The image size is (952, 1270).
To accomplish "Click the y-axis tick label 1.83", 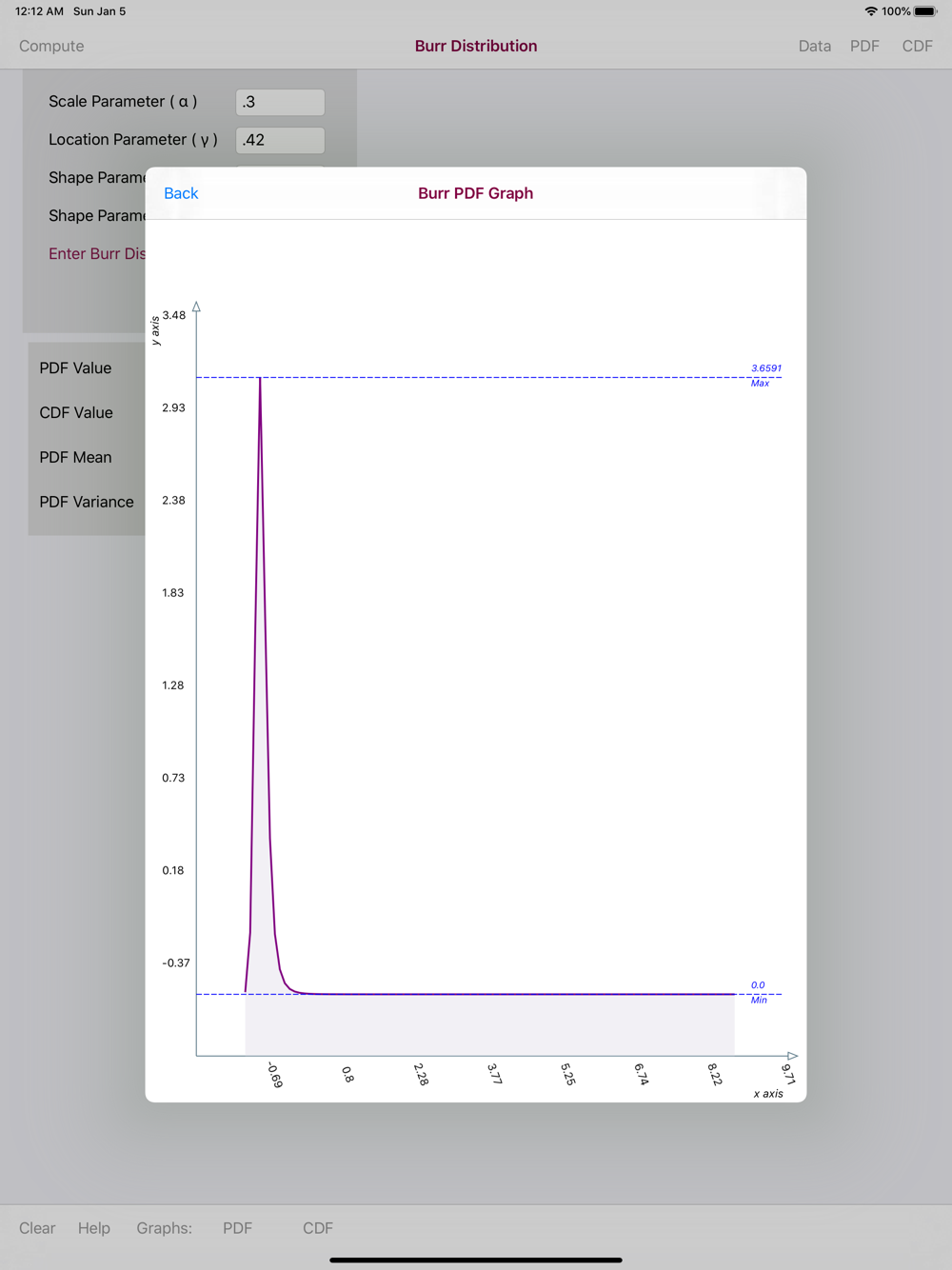I will 173,592.
